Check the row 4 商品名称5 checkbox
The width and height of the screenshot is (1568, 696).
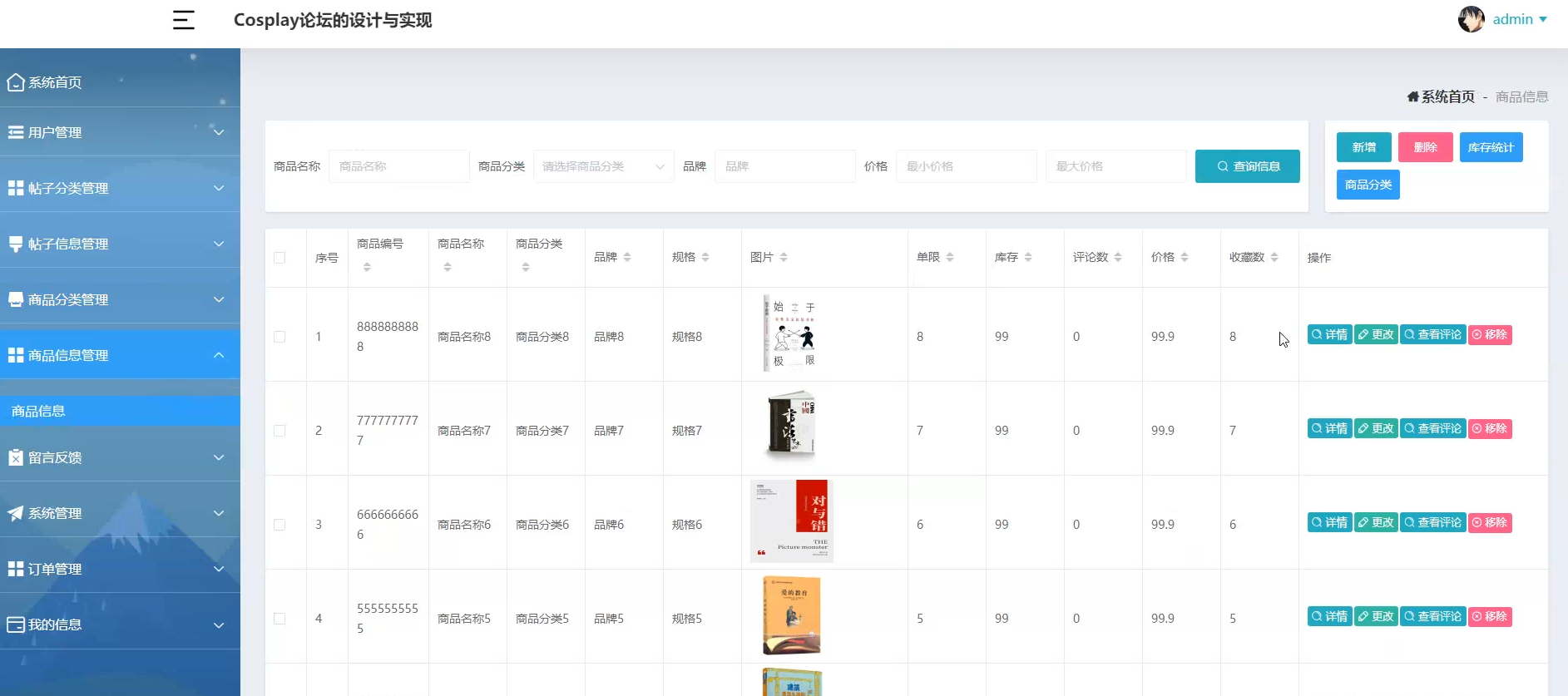click(x=279, y=619)
